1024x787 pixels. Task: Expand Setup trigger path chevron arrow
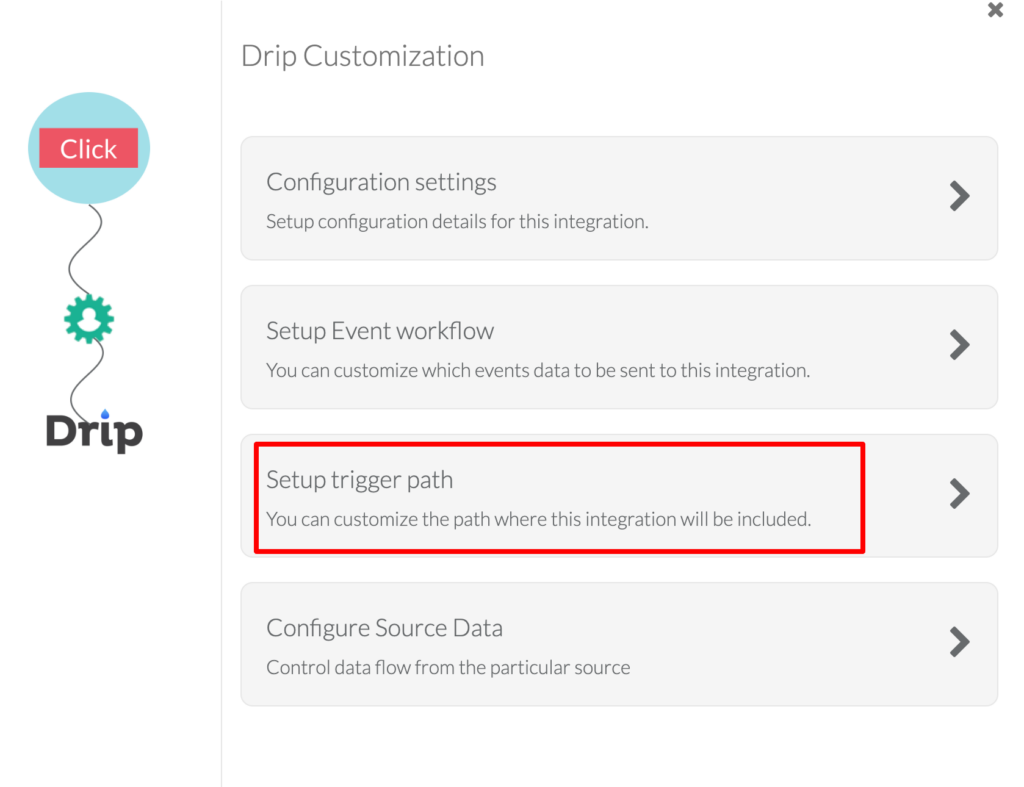[959, 494]
